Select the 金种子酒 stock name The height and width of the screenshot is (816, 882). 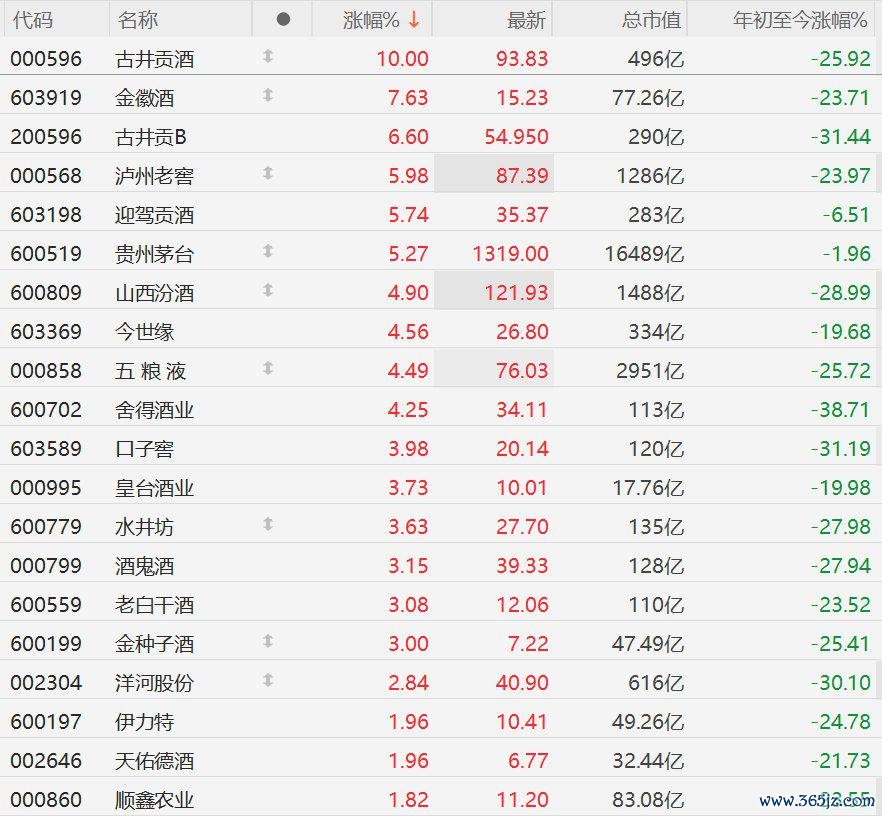(x=155, y=644)
